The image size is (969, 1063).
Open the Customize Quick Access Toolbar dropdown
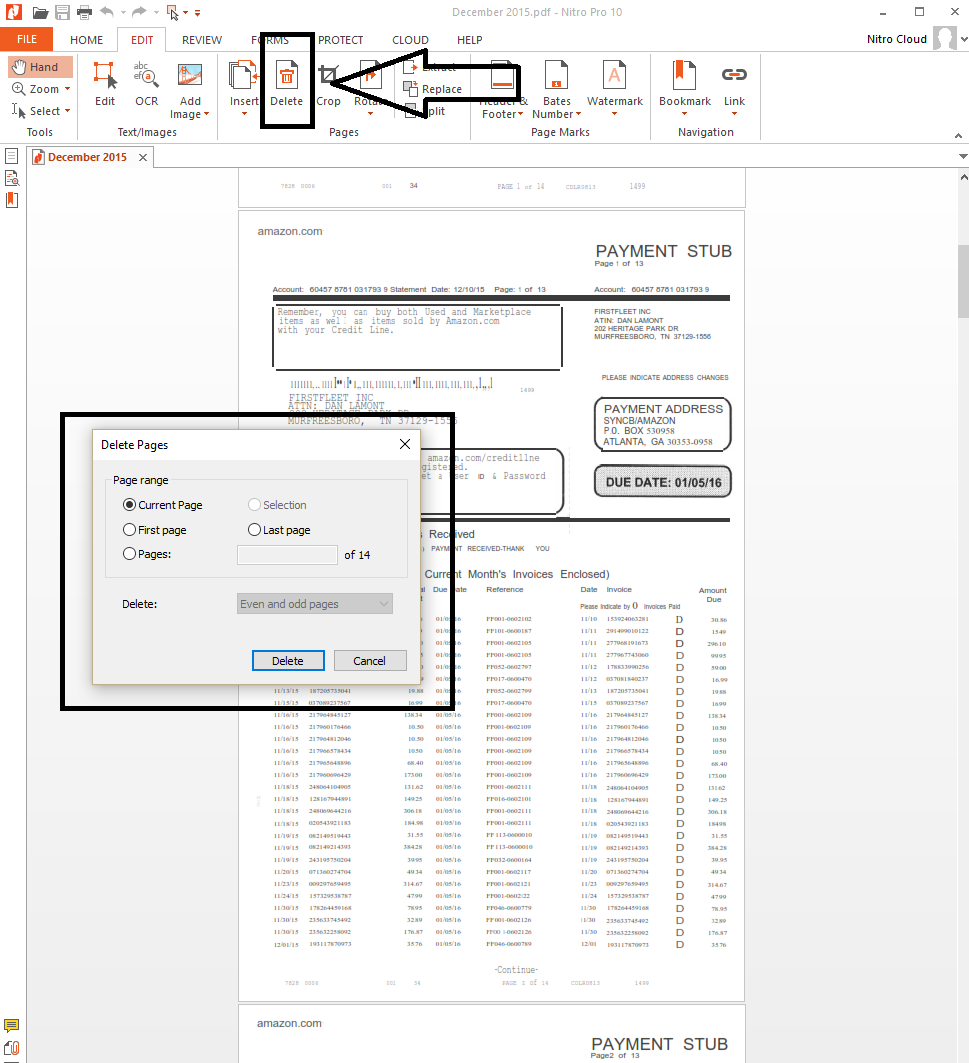[x=197, y=12]
